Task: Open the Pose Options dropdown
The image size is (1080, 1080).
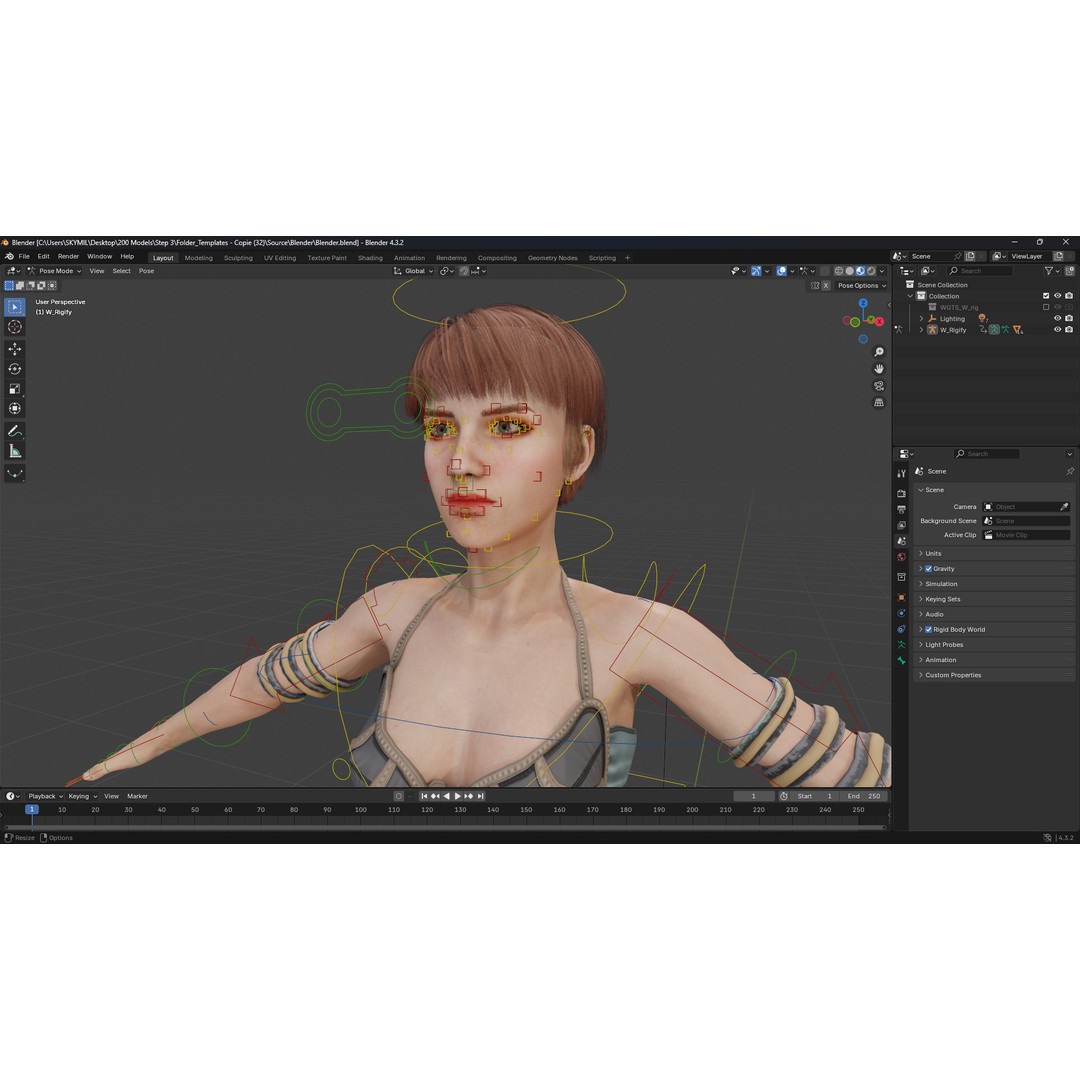Action: tap(862, 285)
